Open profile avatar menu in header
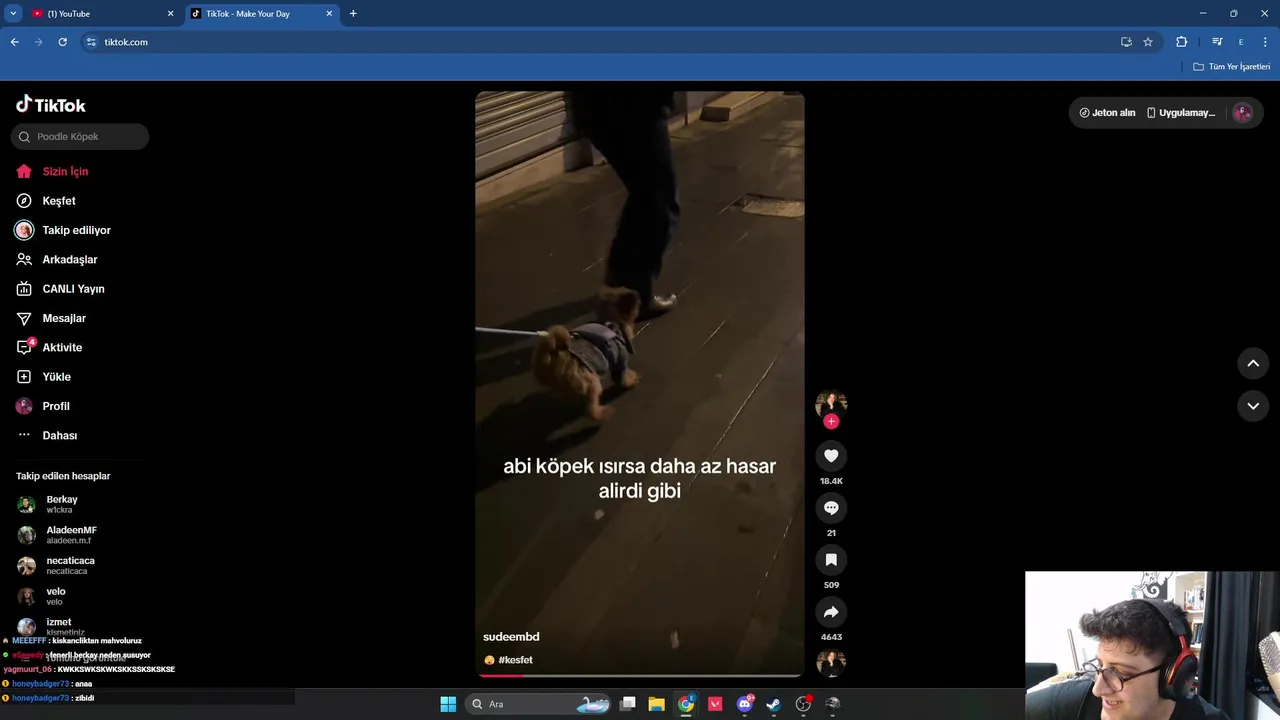 point(1243,113)
